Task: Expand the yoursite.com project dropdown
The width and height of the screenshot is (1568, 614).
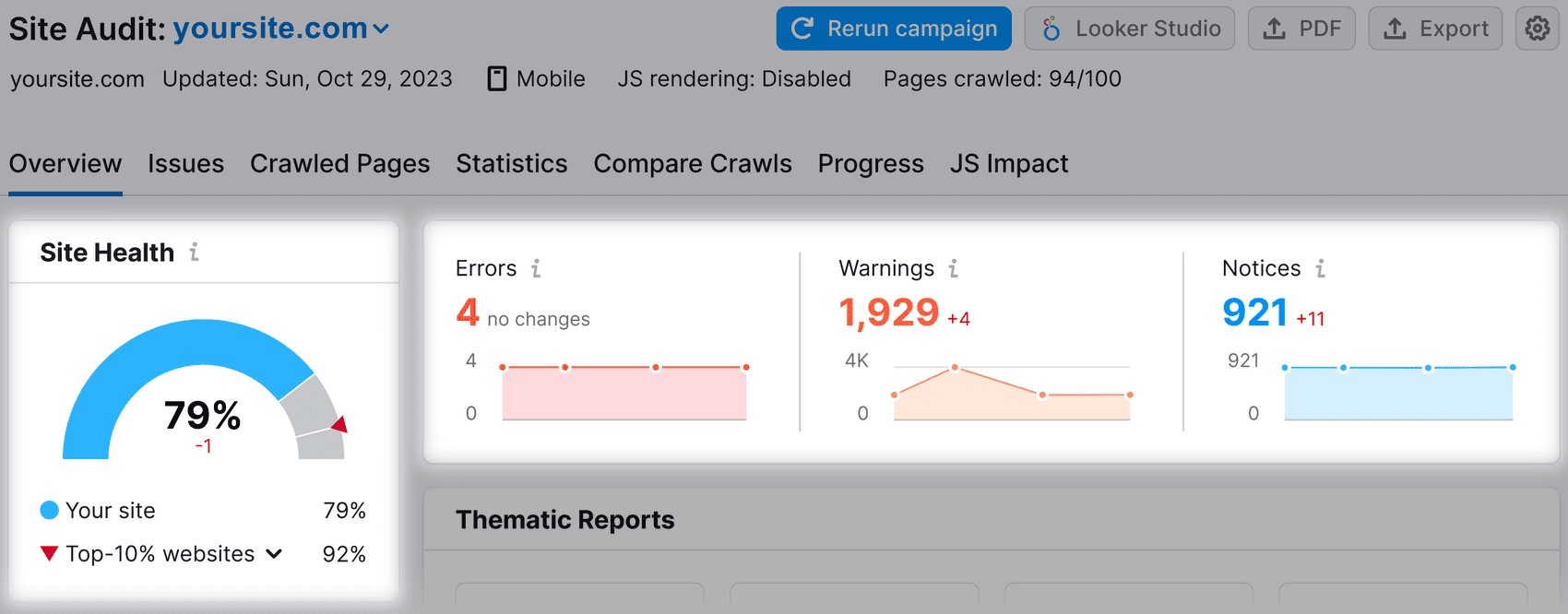Action: 381,30
